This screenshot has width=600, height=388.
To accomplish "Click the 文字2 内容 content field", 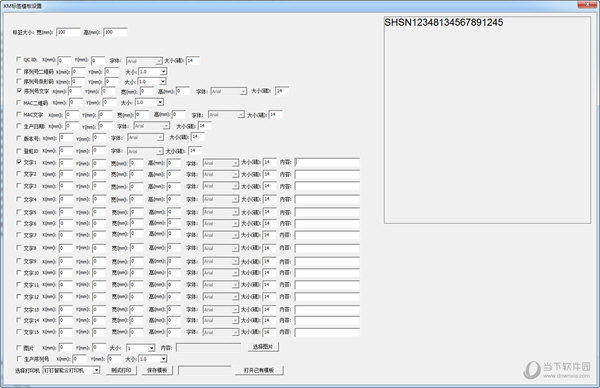I will click(x=327, y=174).
